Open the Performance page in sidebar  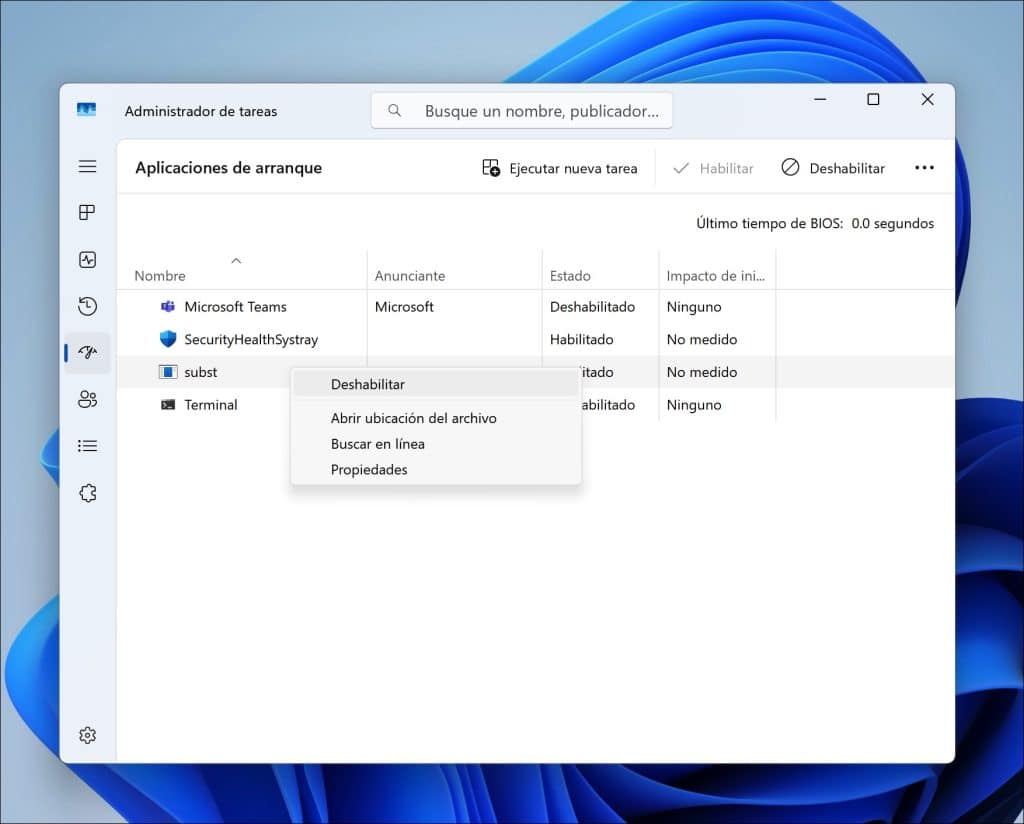pyautogui.click(x=88, y=260)
